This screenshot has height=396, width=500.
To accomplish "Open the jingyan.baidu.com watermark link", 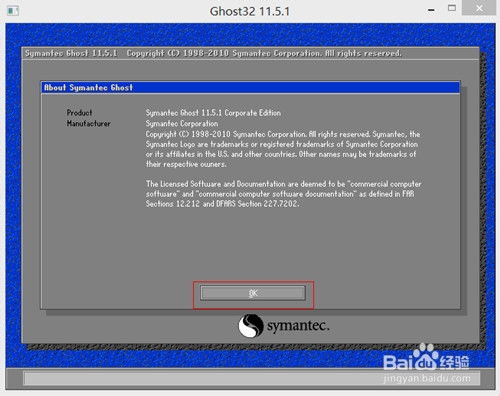I will pyautogui.click(x=427, y=379).
